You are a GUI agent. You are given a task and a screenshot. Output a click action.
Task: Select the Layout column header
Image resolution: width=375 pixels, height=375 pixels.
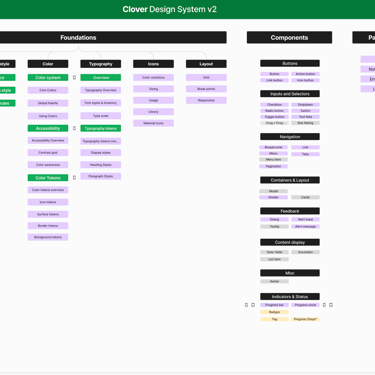click(x=206, y=64)
